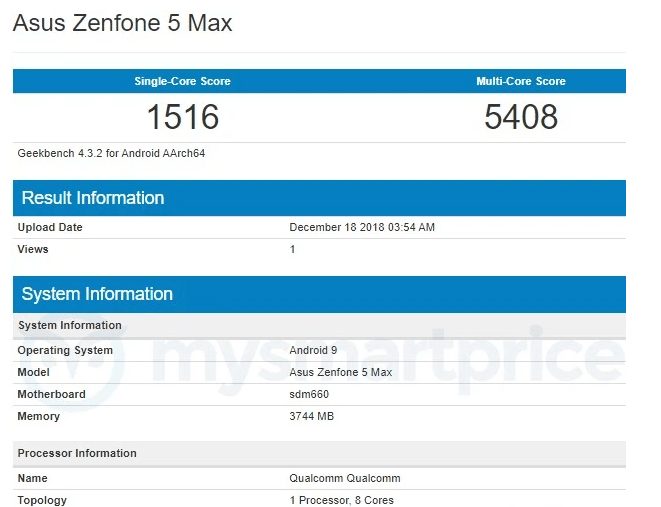Select the processor Name label

[32, 478]
